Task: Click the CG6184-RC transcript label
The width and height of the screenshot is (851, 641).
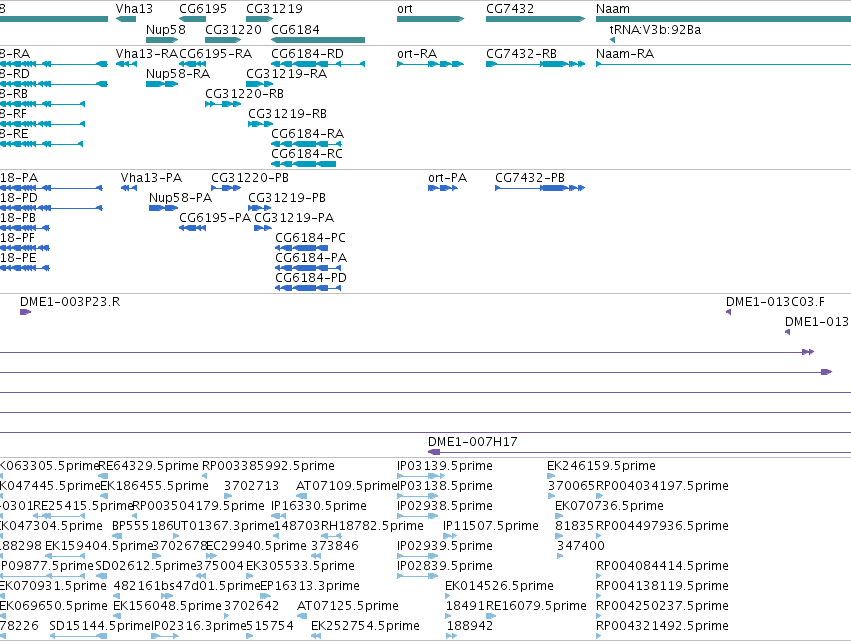Action: tap(307, 154)
